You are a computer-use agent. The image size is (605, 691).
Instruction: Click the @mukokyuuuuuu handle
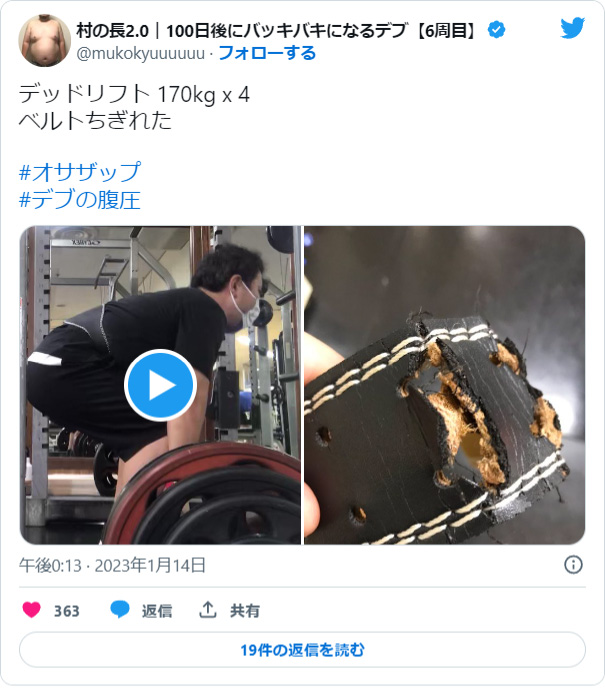coord(141,53)
